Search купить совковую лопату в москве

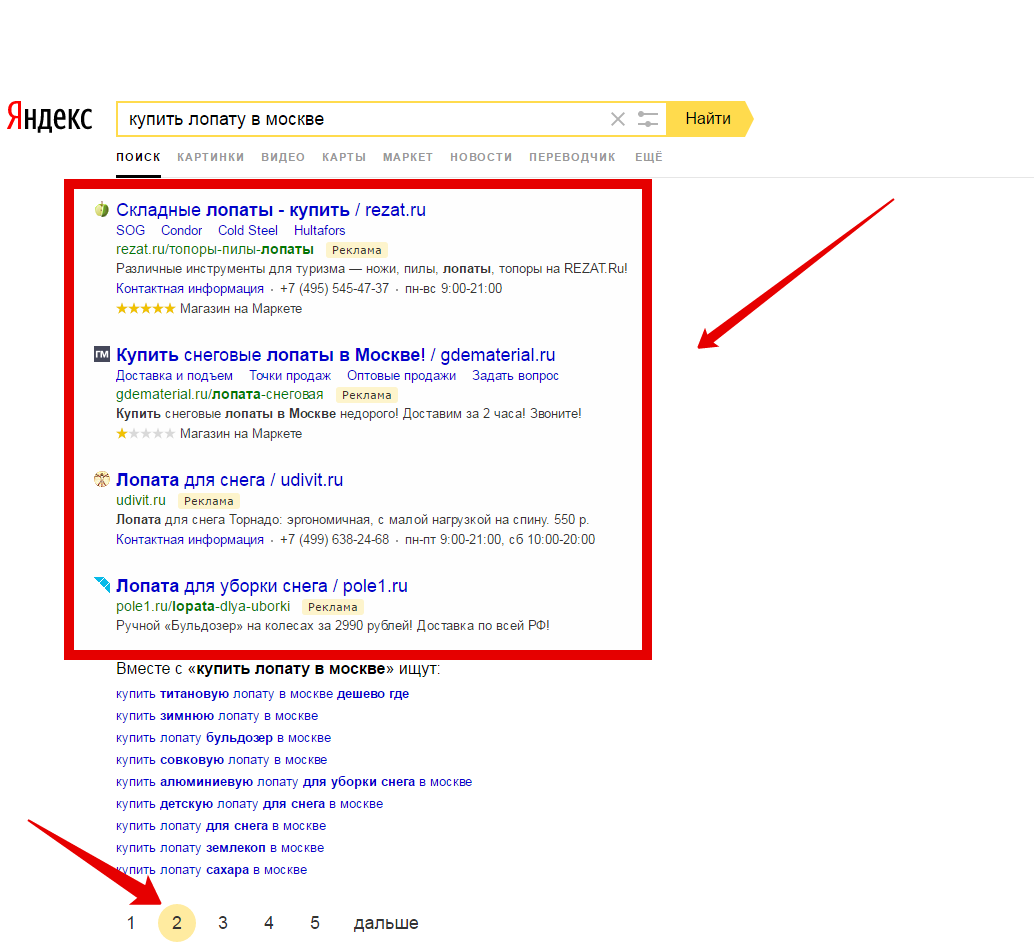tap(222, 760)
